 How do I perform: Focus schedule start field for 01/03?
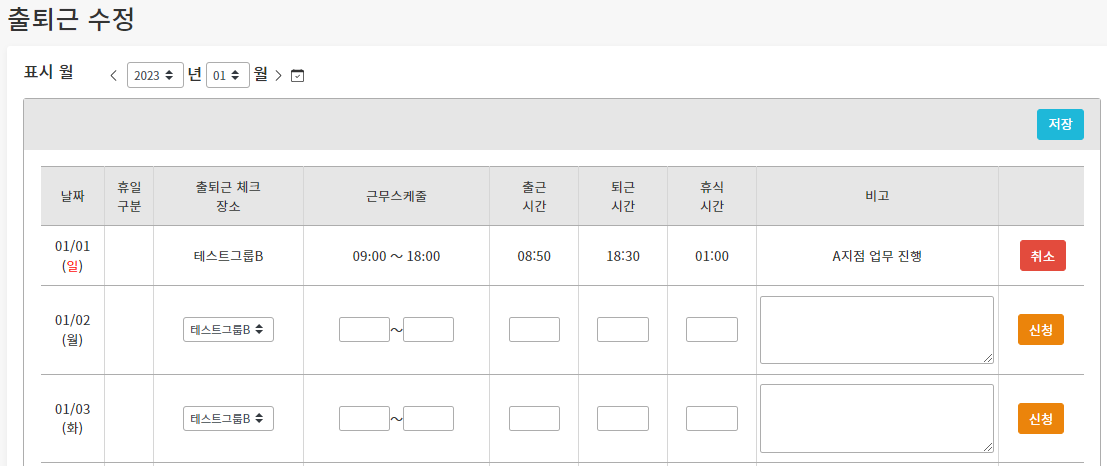click(364, 419)
